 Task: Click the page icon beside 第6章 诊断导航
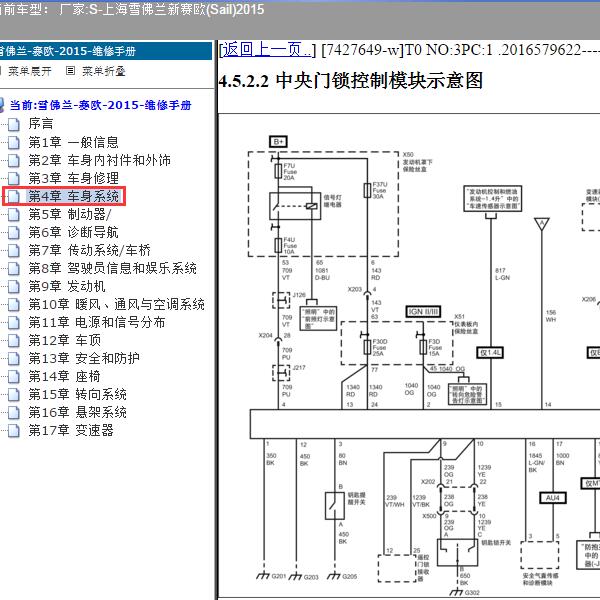coord(14,232)
